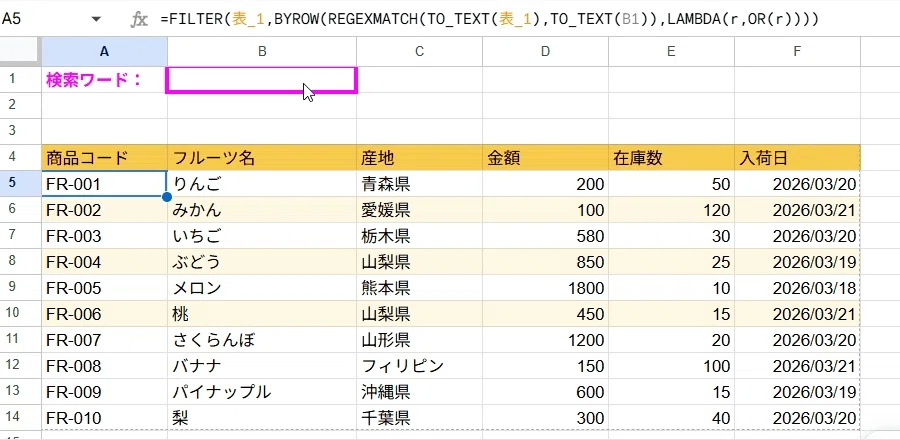This screenshot has height=440, width=900.
Task: Select column E header
Action: click(671, 51)
